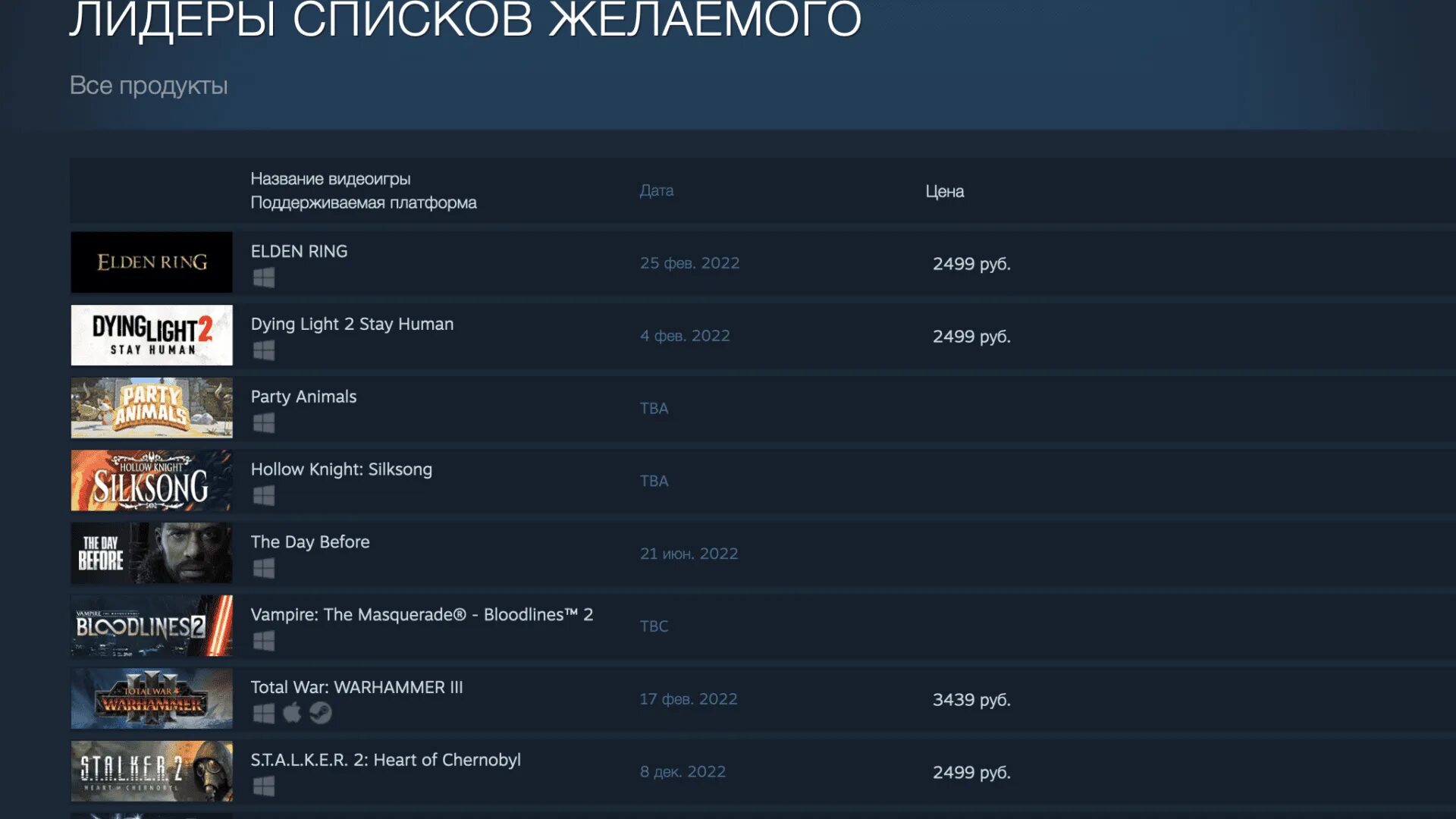Click the S.T.A.L.K.E.R. 2 price 2499 руб.
The image size is (1456, 819).
pyautogui.click(x=971, y=772)
